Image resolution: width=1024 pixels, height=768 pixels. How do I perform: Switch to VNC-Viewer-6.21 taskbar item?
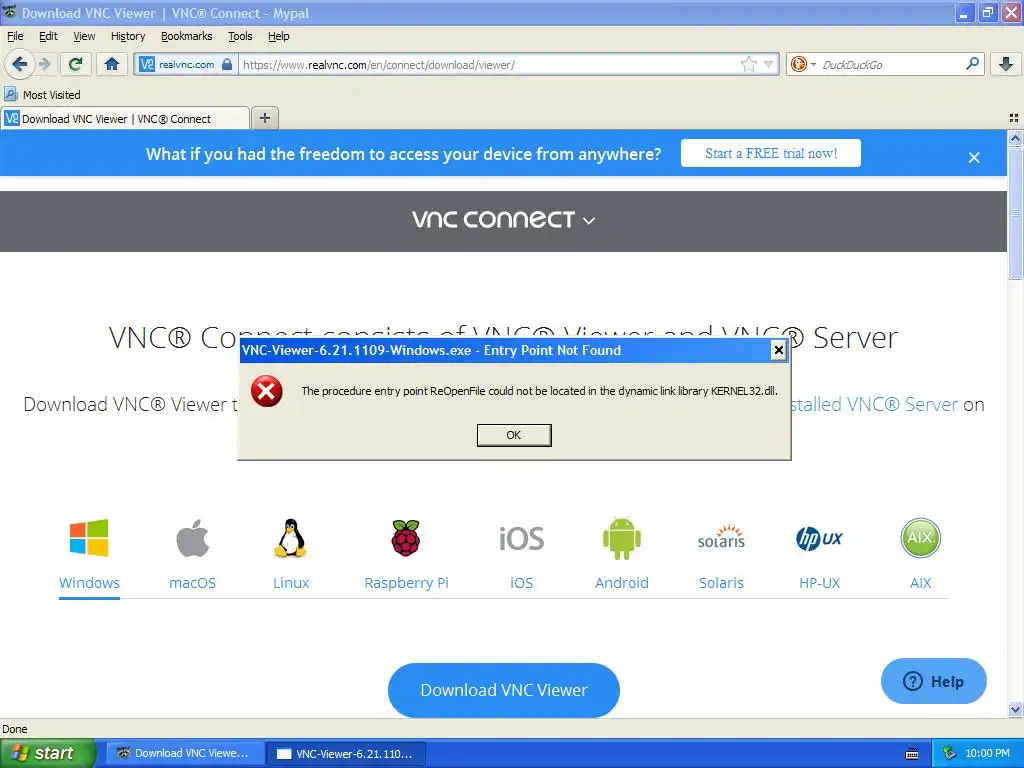[346, 754]
